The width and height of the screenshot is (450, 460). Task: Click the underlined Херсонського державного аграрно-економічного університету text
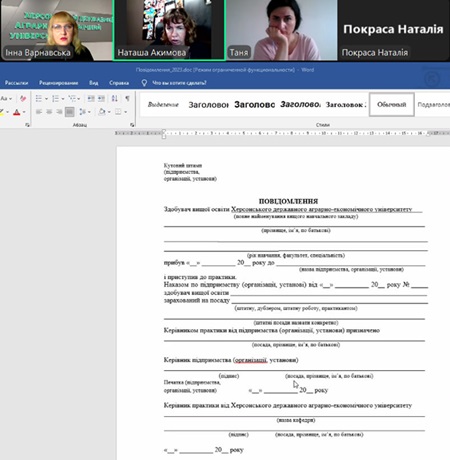click(322, 209)
